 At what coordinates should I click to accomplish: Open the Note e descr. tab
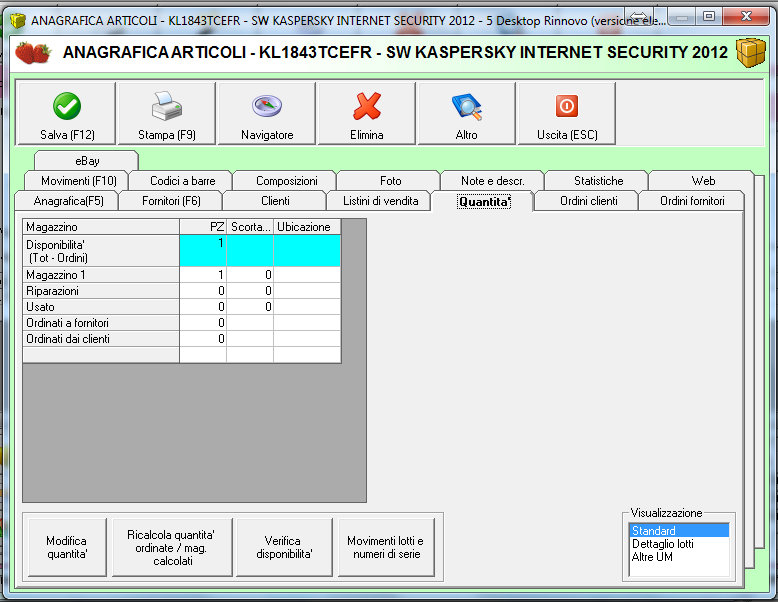pyautogui.click(x=492, y=181)
